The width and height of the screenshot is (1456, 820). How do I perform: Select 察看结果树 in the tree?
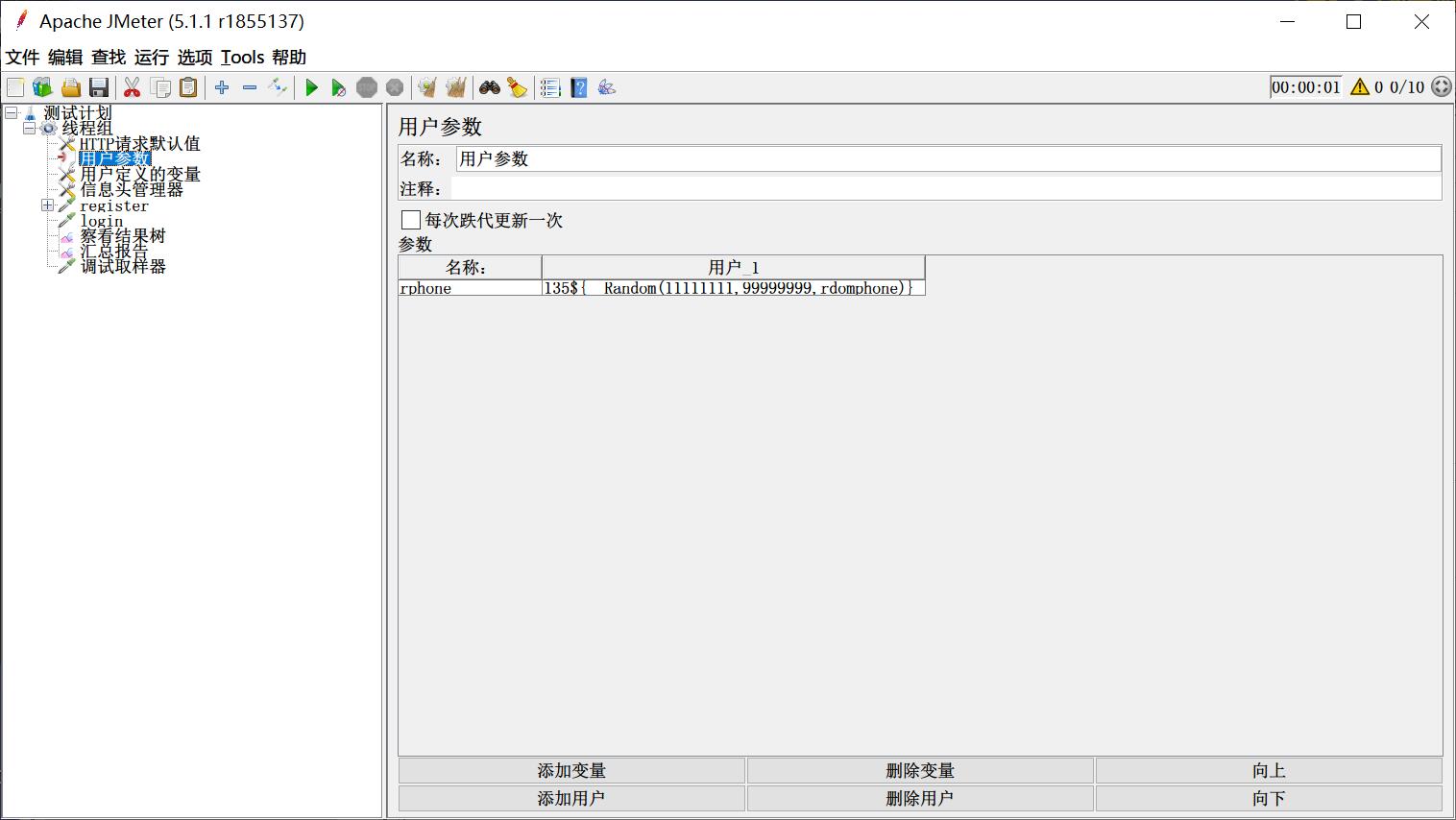coord(123,236)
